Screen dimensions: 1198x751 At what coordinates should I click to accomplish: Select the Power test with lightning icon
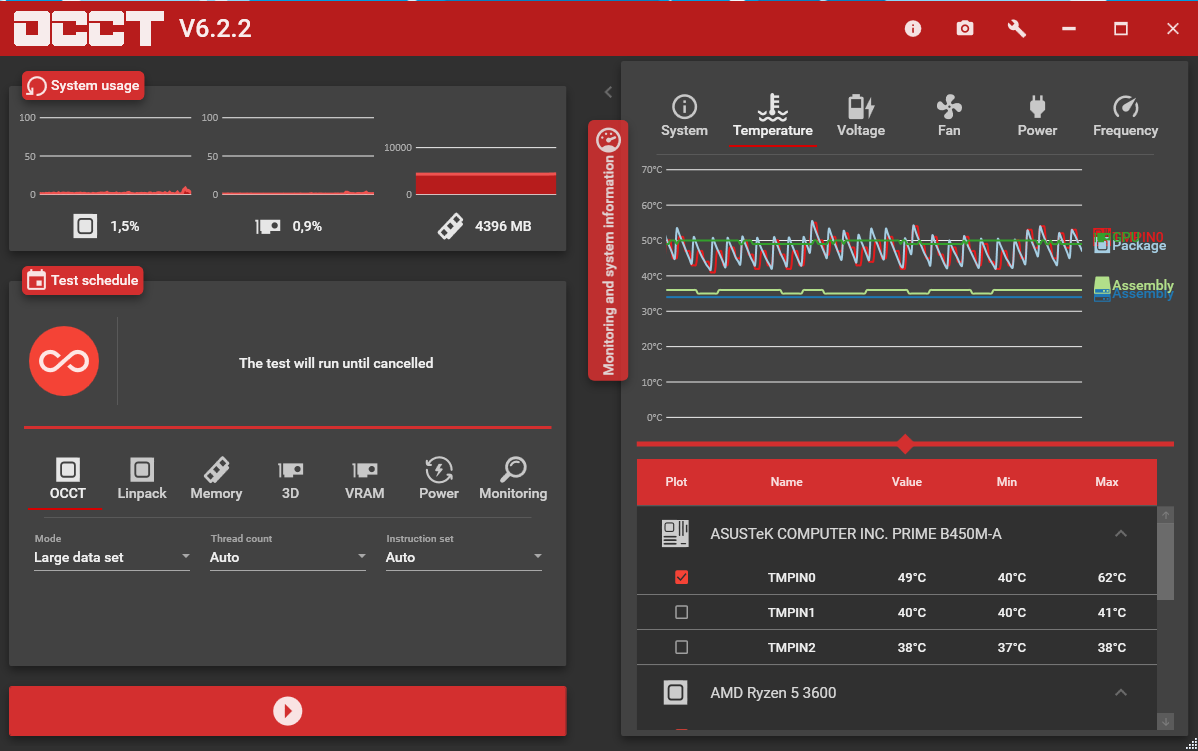click(439, 479)
